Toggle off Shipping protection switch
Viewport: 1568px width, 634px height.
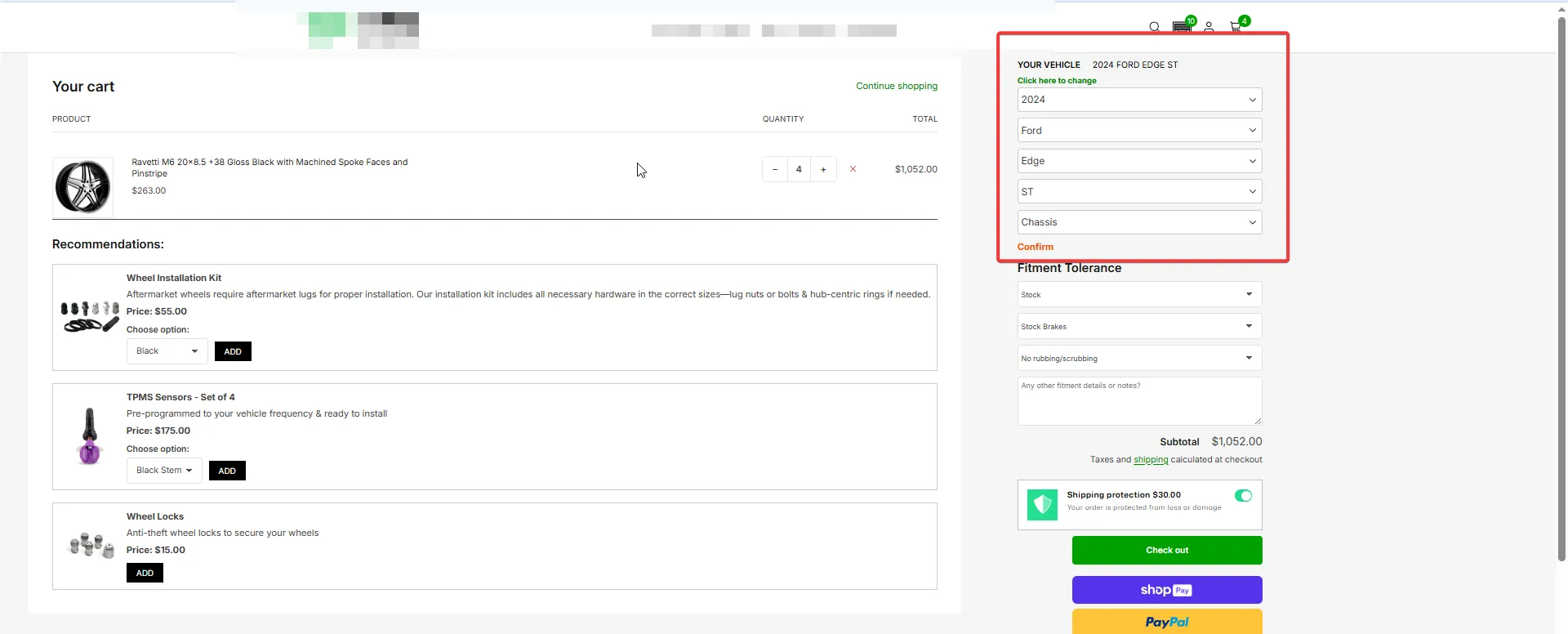1243,496
